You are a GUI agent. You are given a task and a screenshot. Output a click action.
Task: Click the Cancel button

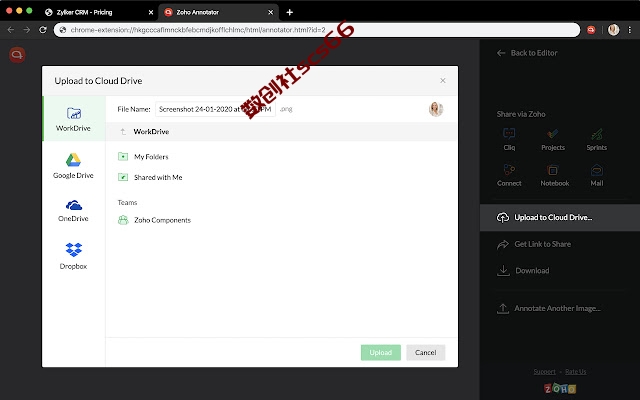tap(425, 353)
